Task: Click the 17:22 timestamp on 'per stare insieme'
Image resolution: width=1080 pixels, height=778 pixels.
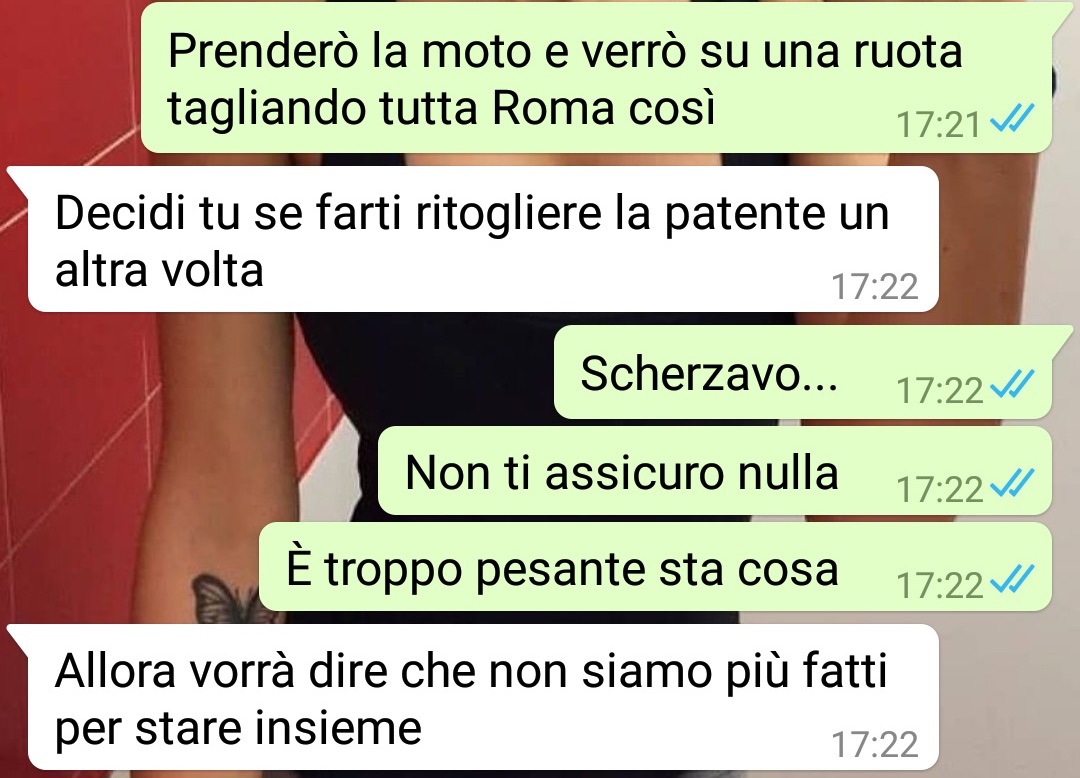Action: pyautogui.click(x=875, y=744)
